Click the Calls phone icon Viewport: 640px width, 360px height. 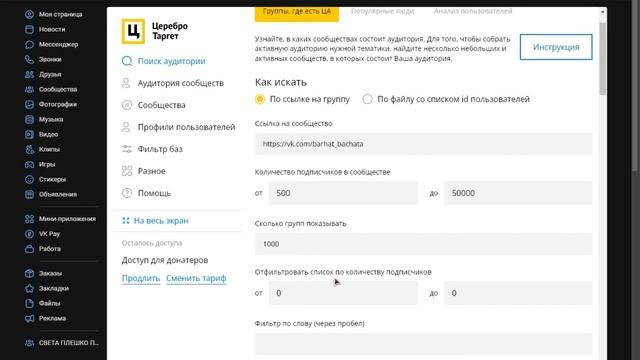point(29,60)
